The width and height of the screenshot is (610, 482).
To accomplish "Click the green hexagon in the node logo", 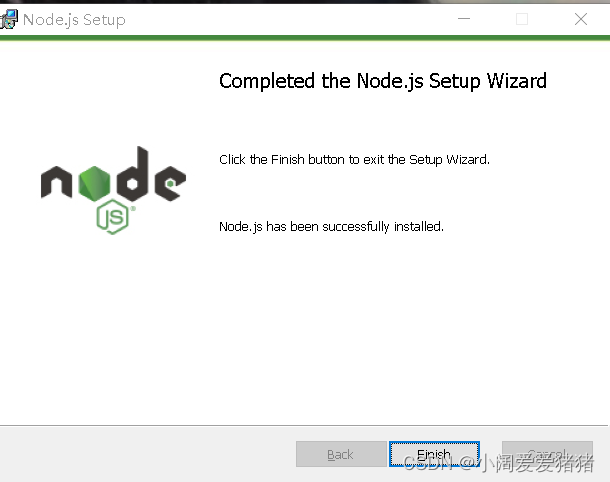I will point(94,183).
